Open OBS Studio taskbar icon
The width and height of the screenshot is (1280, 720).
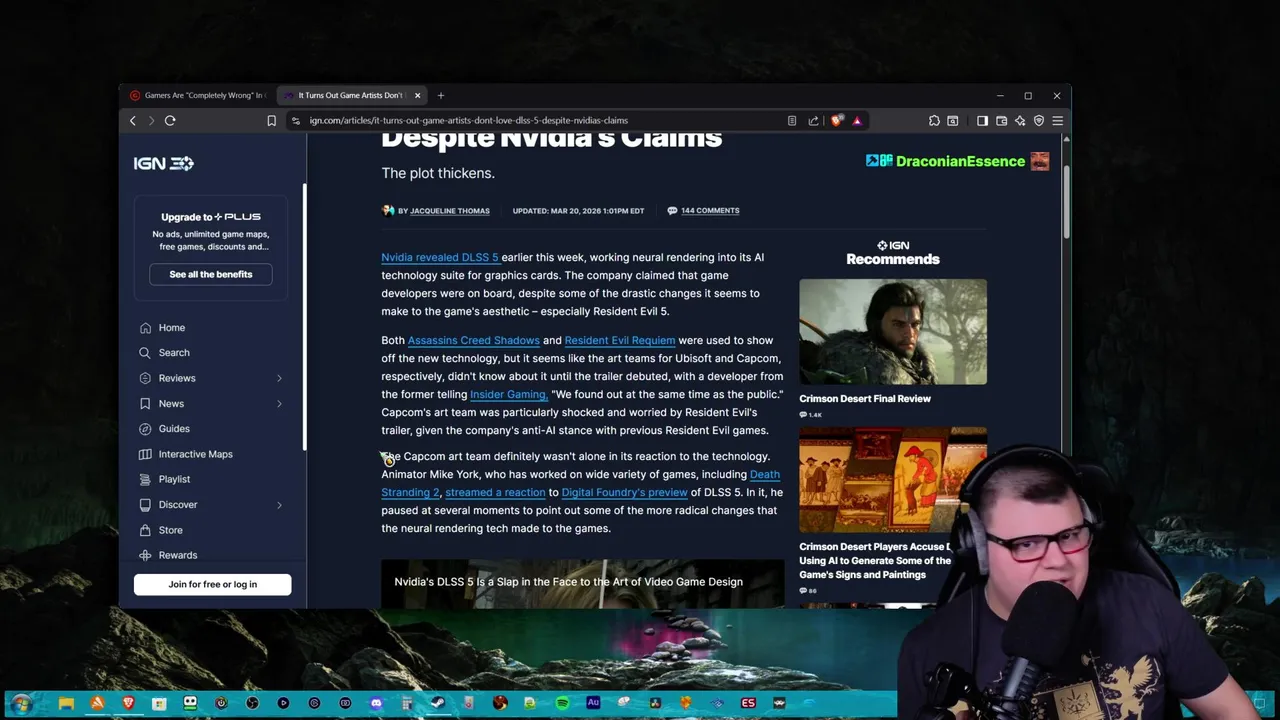(252, 704)
